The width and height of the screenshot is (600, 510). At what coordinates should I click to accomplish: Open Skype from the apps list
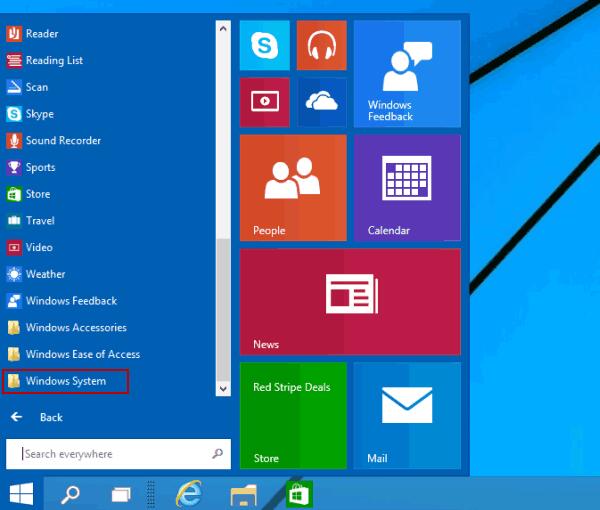[x=30, y=114]
